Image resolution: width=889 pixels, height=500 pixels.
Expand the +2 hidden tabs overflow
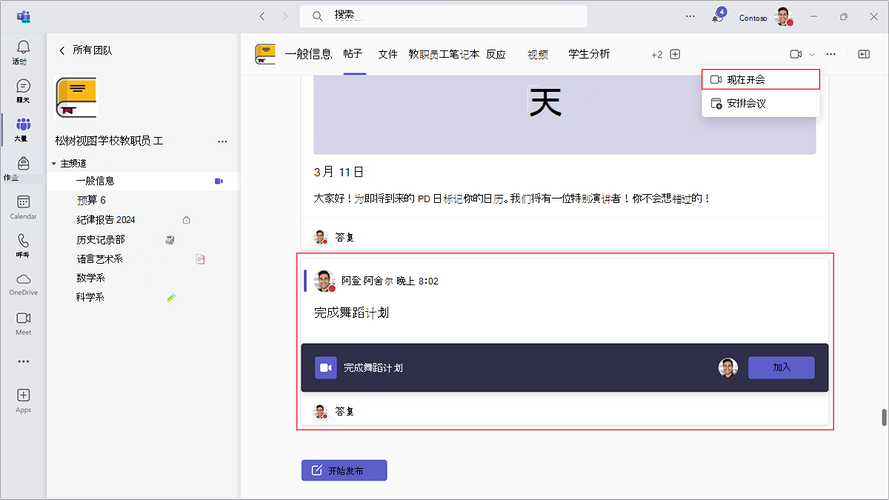656,54
